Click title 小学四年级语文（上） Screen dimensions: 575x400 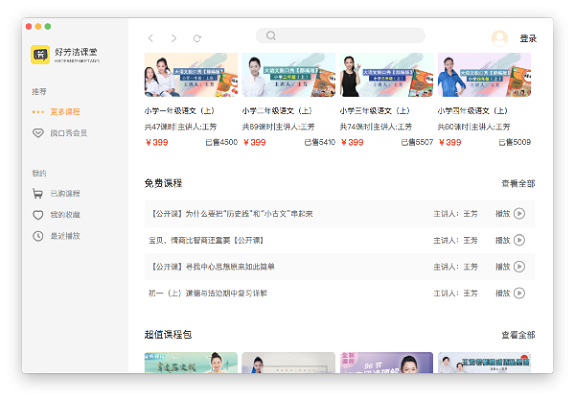[473, 110]
